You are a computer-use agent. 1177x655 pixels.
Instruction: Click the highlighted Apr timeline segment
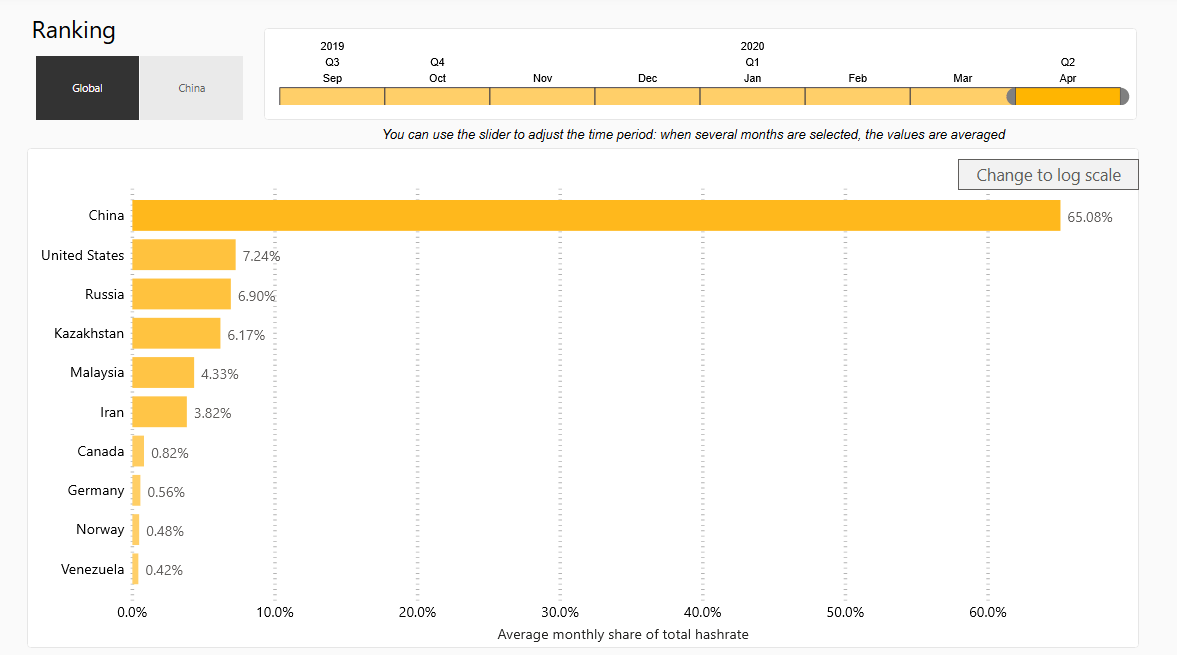[1067, 96]
